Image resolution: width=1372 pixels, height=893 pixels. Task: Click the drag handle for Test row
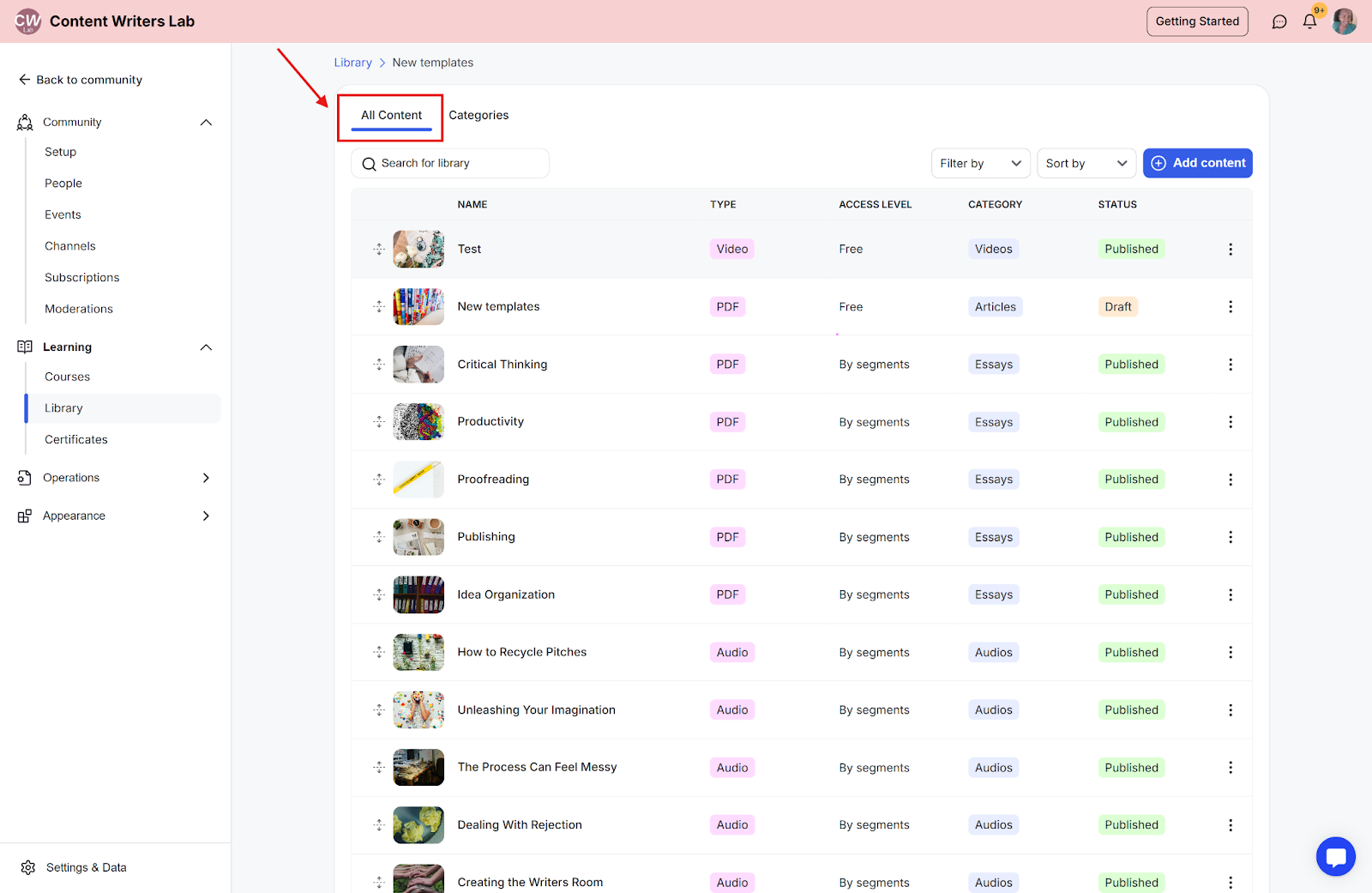pos(379,250)
